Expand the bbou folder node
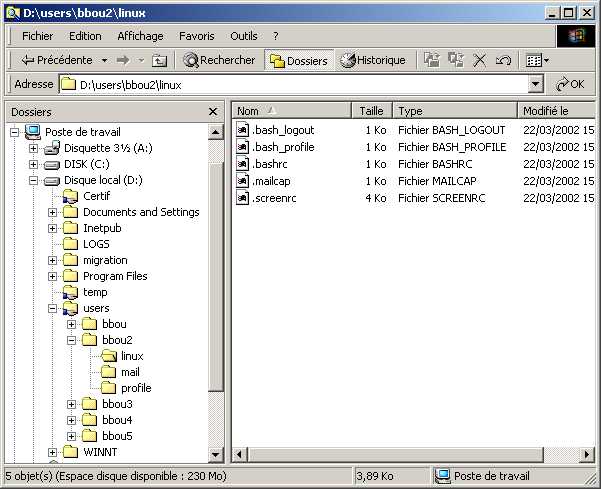Image resolution: width=601 pixels, height=489 pixels. (71, 324)
